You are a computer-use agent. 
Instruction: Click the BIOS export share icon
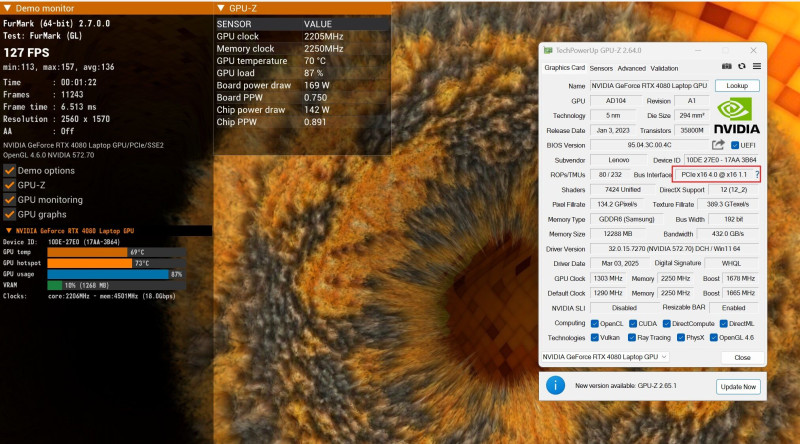point(718,145)
